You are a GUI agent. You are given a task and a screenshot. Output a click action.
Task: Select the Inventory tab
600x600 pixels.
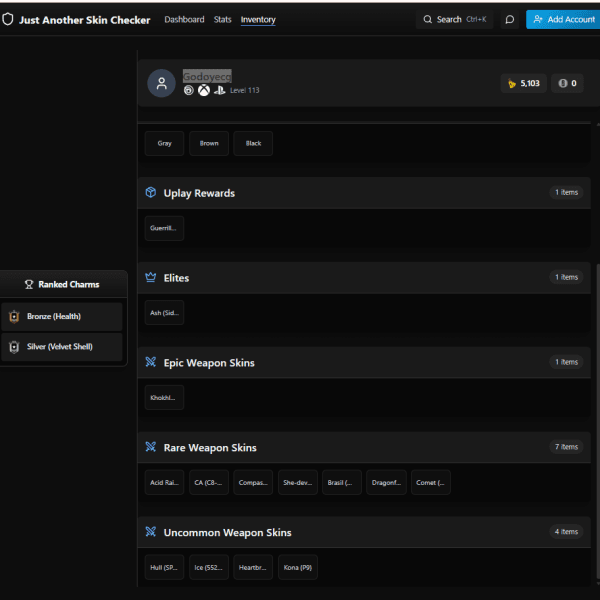[258, 20]
